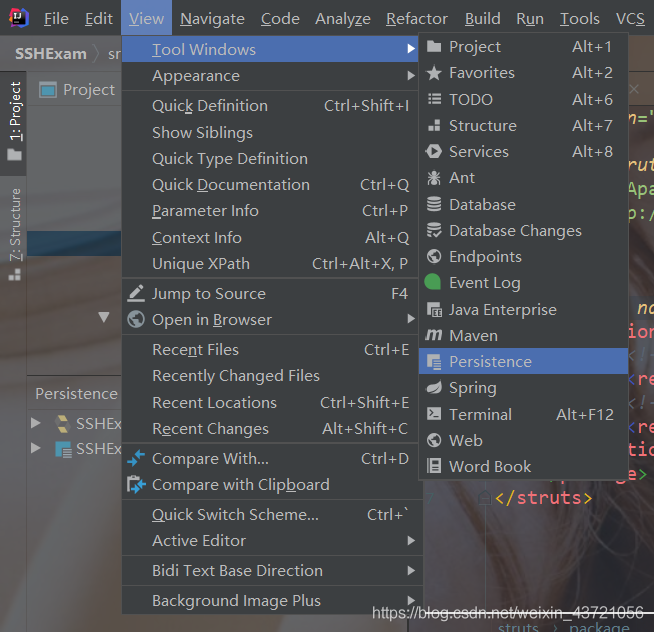This screenshot has width=654, height=632.
Task: Click the down triangle in Project panel
Action: (x=104, y=317)
